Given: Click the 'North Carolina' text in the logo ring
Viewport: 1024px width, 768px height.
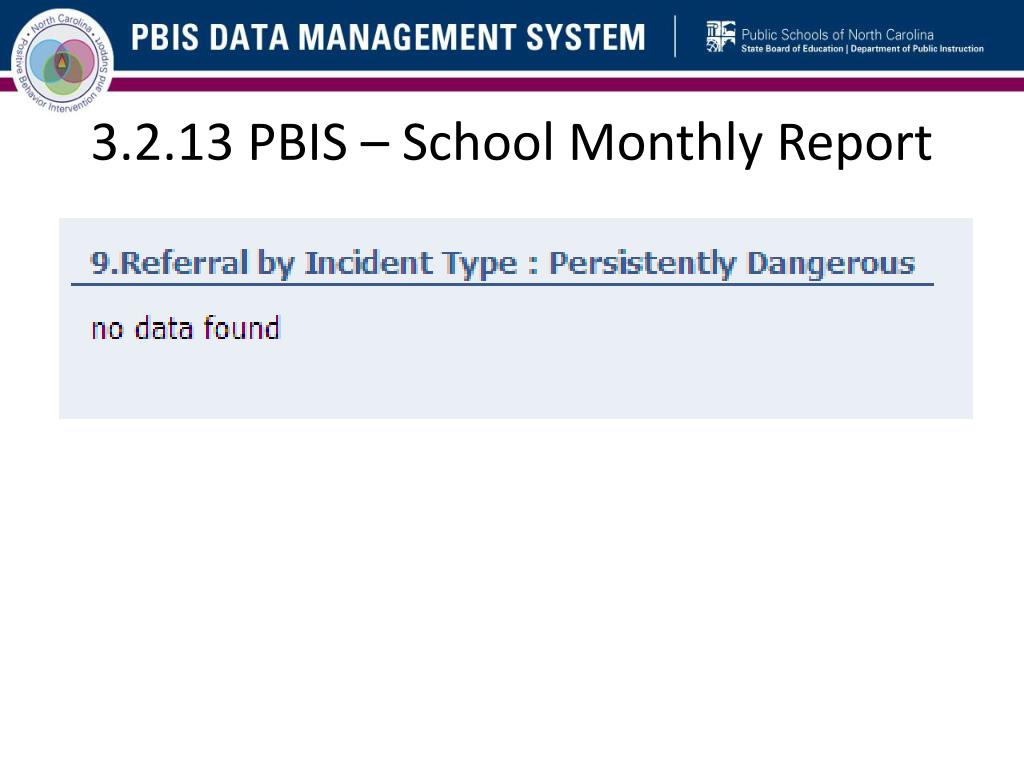Looking at the screenshot, I should tap(63, 23).
